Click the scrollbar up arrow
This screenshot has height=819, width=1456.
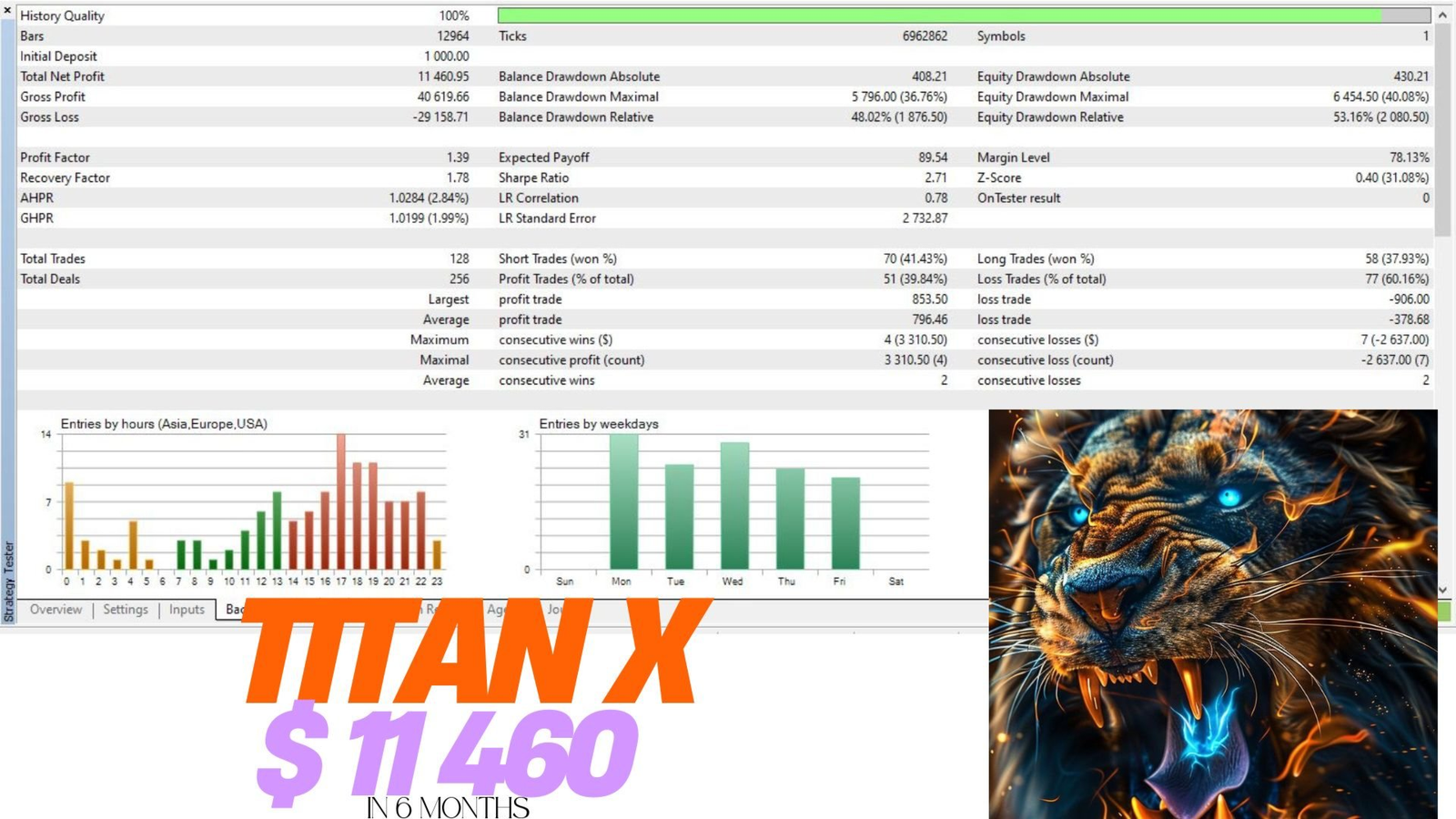tap(1442, 15)
